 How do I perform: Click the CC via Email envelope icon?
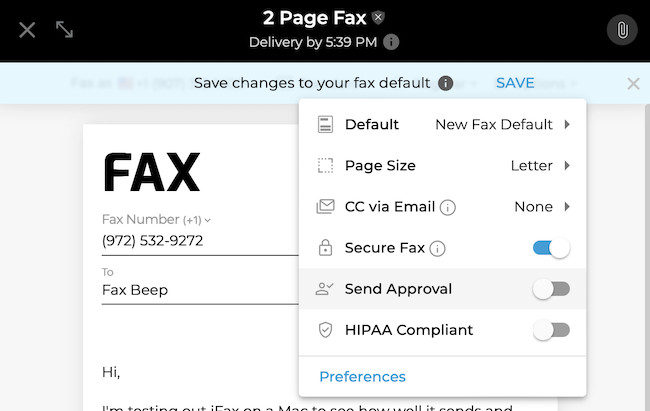325,207
